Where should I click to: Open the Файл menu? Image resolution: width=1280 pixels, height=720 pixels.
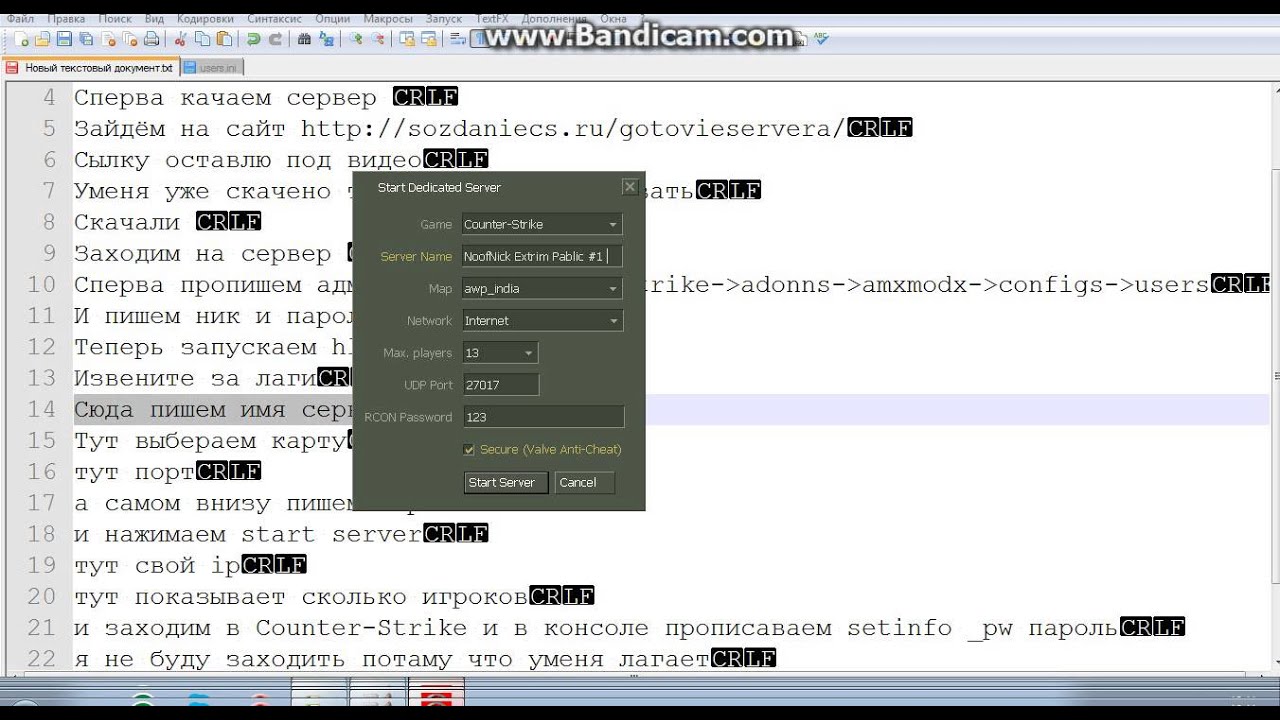(20, 18)
